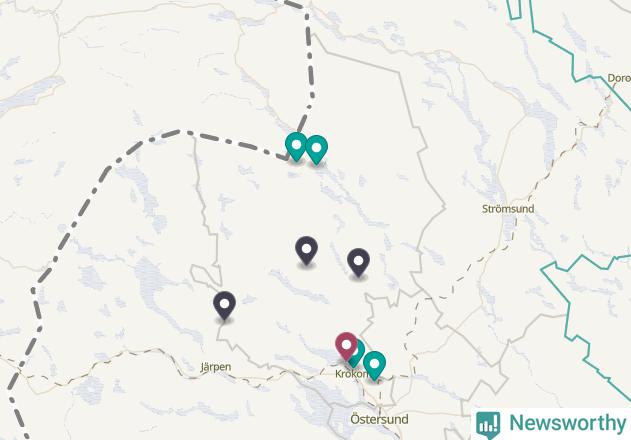
Task: Click the long lake between the dark markers
Action: (x=299, y=287)
